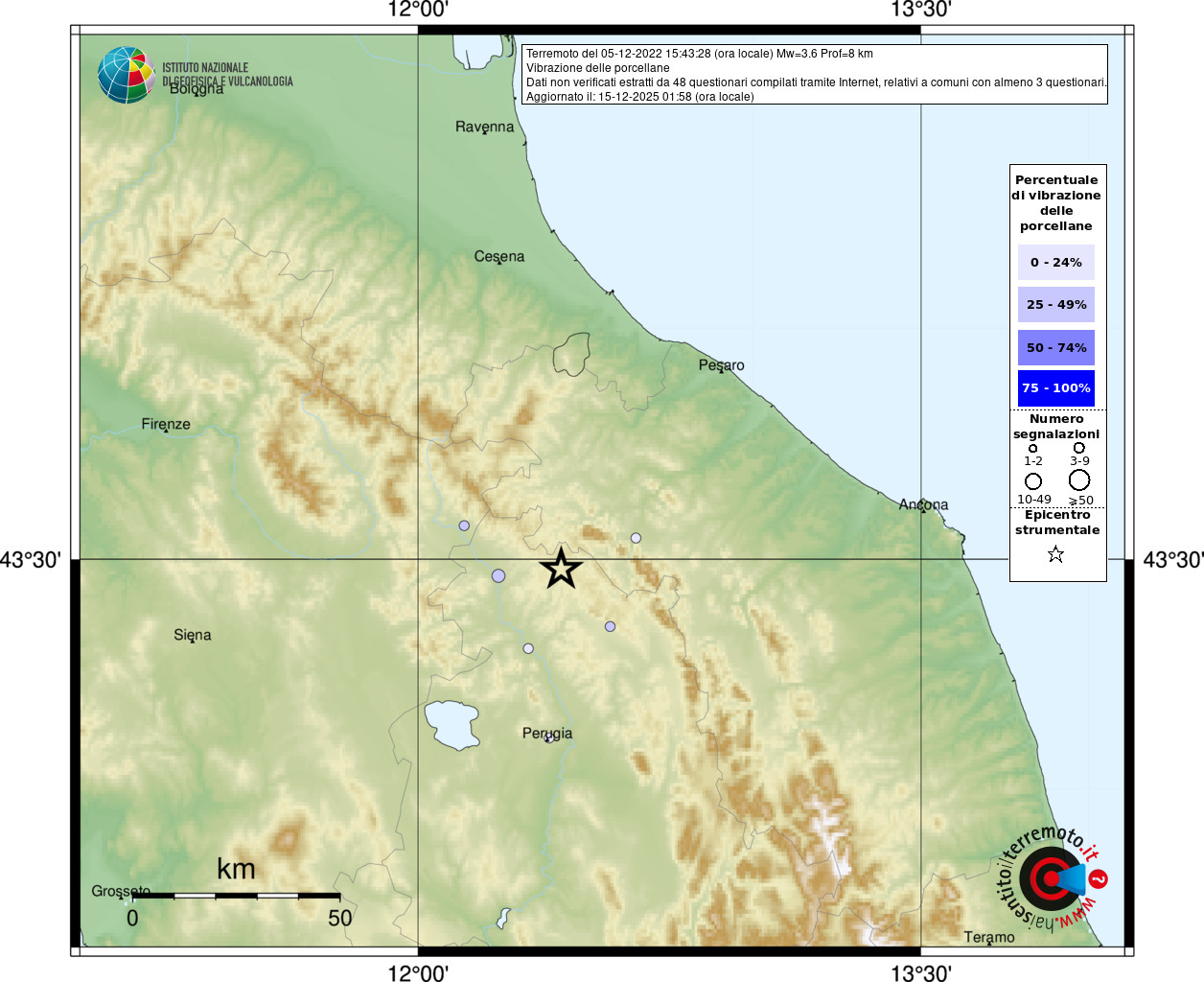1204x982 pixels.
Task: Click the northwestern report circle near border
Action: pyautogui.click(x=464, y=526)
